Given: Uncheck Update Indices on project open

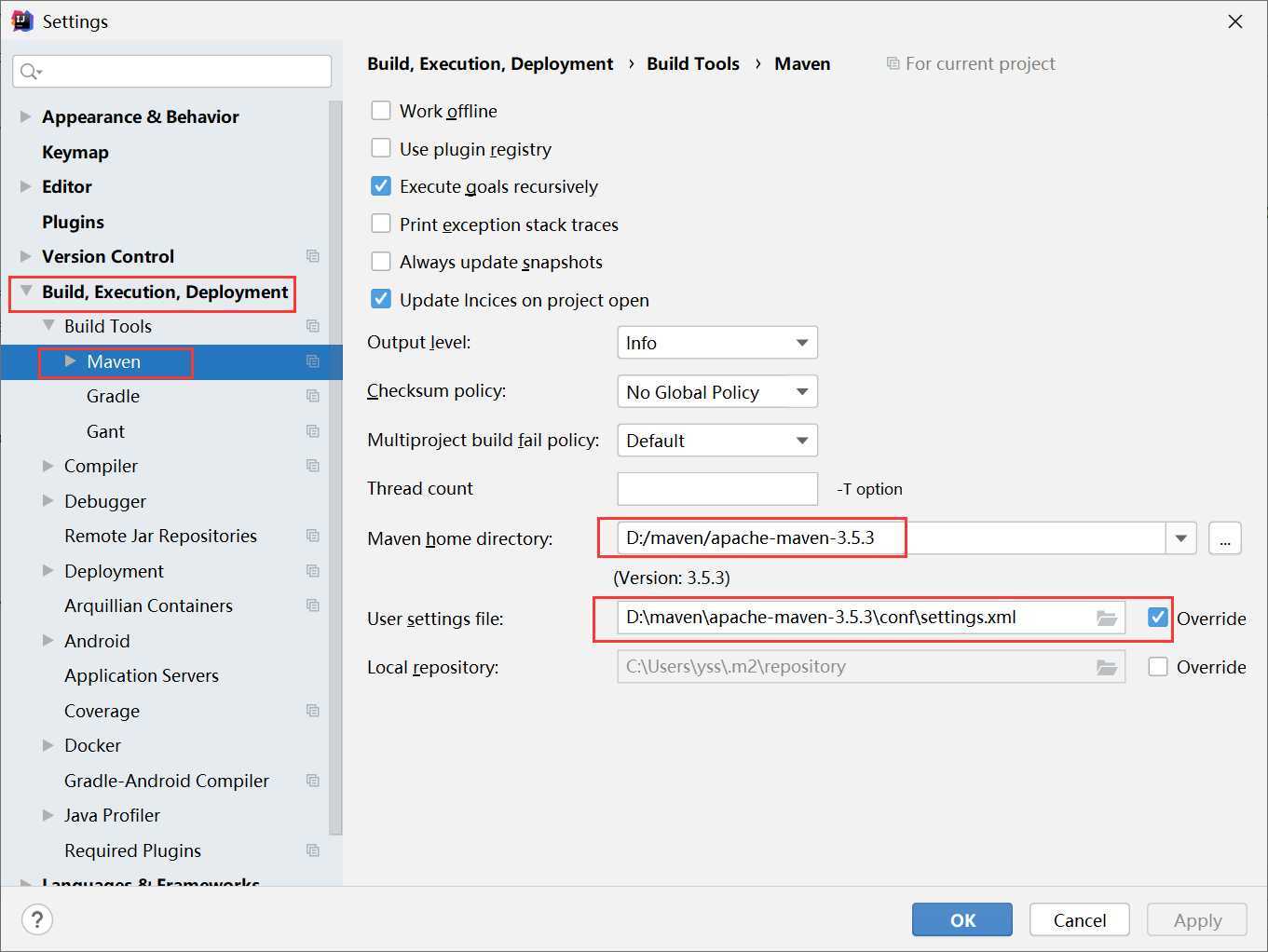Looking at the screenshot, I should [381, 299].
